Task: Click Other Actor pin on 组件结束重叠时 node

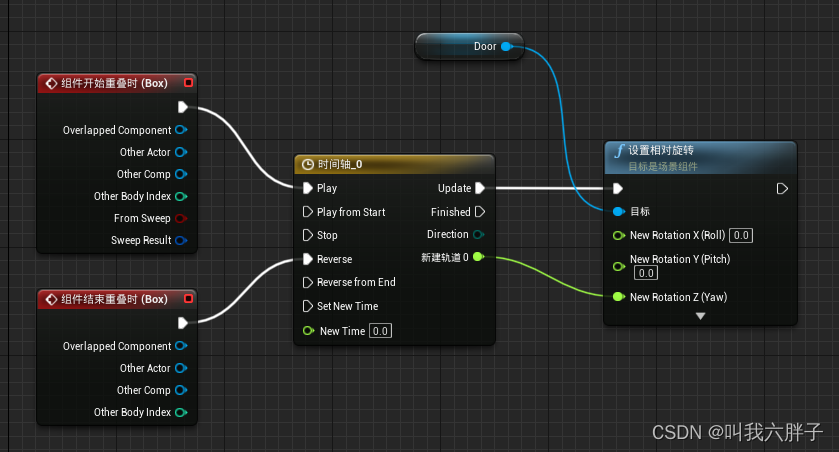Action: tap(181, 368)
